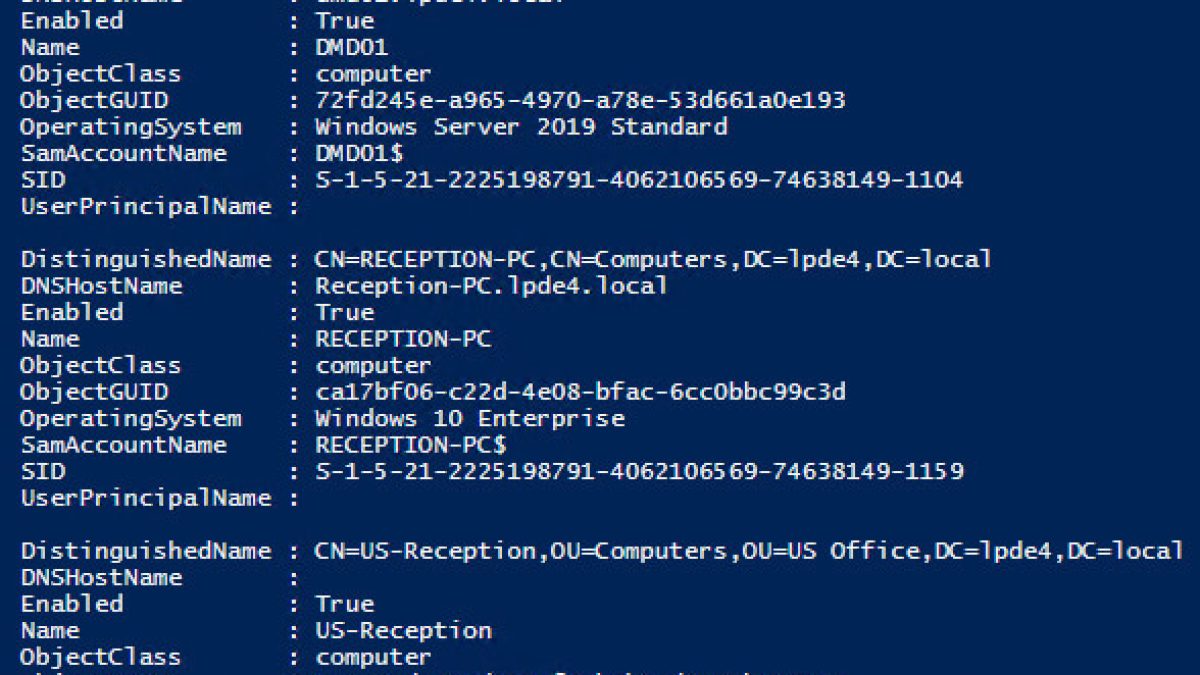This screenshot has height=675, width=1200.
Task: Click the SID ending in 1104
Action: pyautogui.click(x=639, y=180)
